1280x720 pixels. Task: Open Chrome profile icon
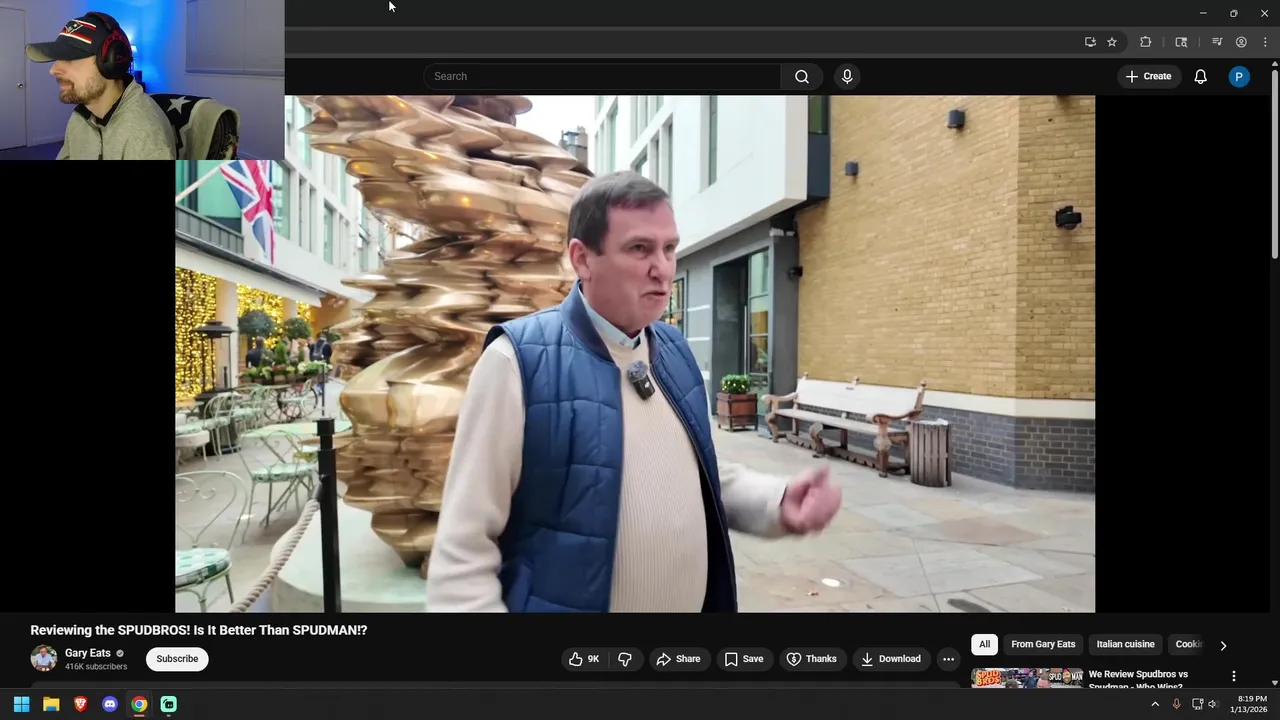1241,42
